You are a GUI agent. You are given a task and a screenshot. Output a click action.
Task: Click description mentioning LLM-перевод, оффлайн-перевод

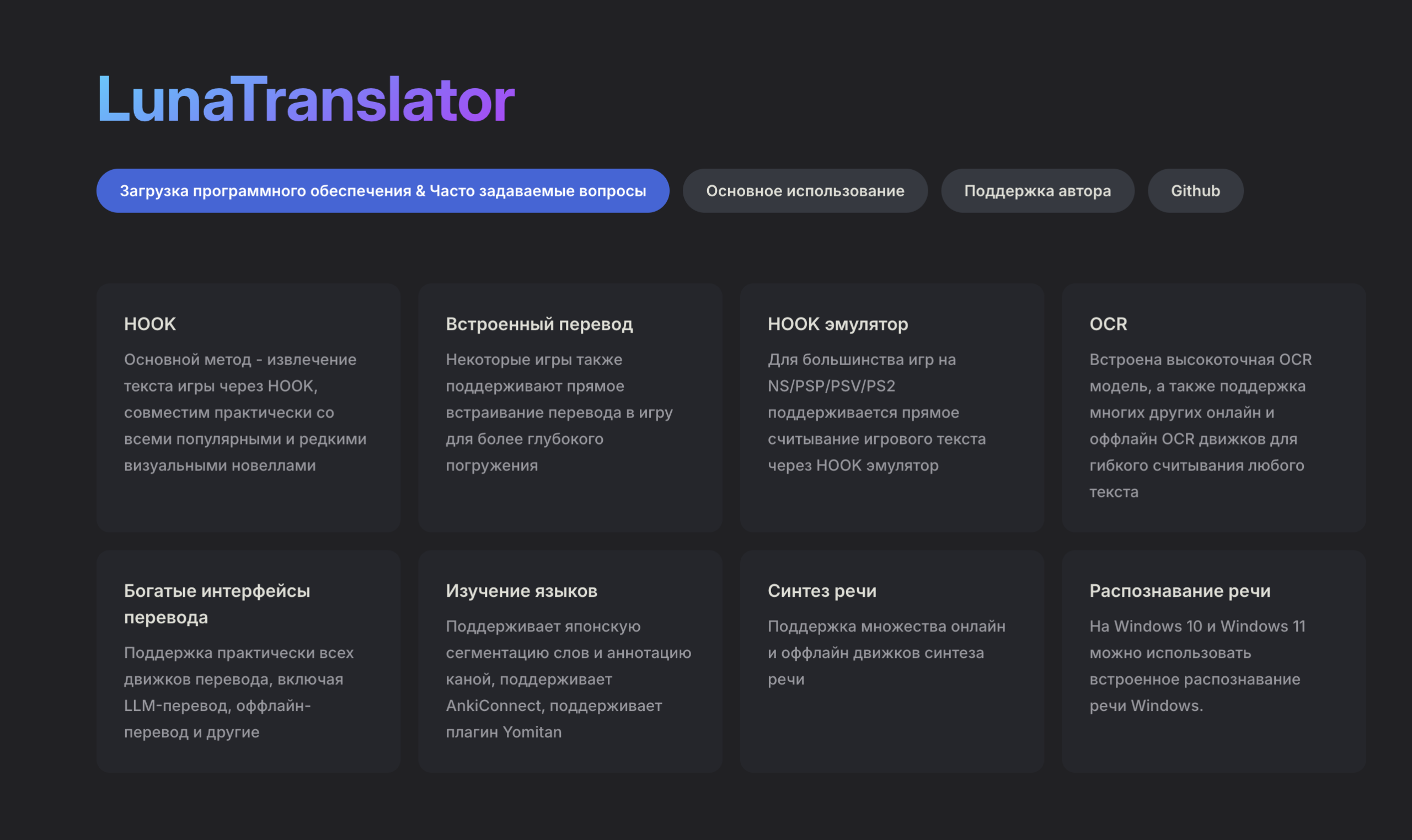[239, 692]
